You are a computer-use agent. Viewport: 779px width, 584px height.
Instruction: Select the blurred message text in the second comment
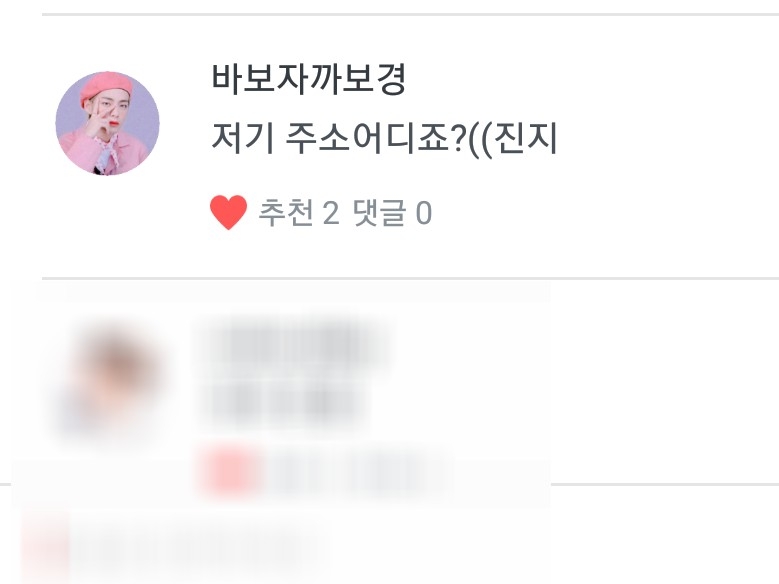pos(283,403)
